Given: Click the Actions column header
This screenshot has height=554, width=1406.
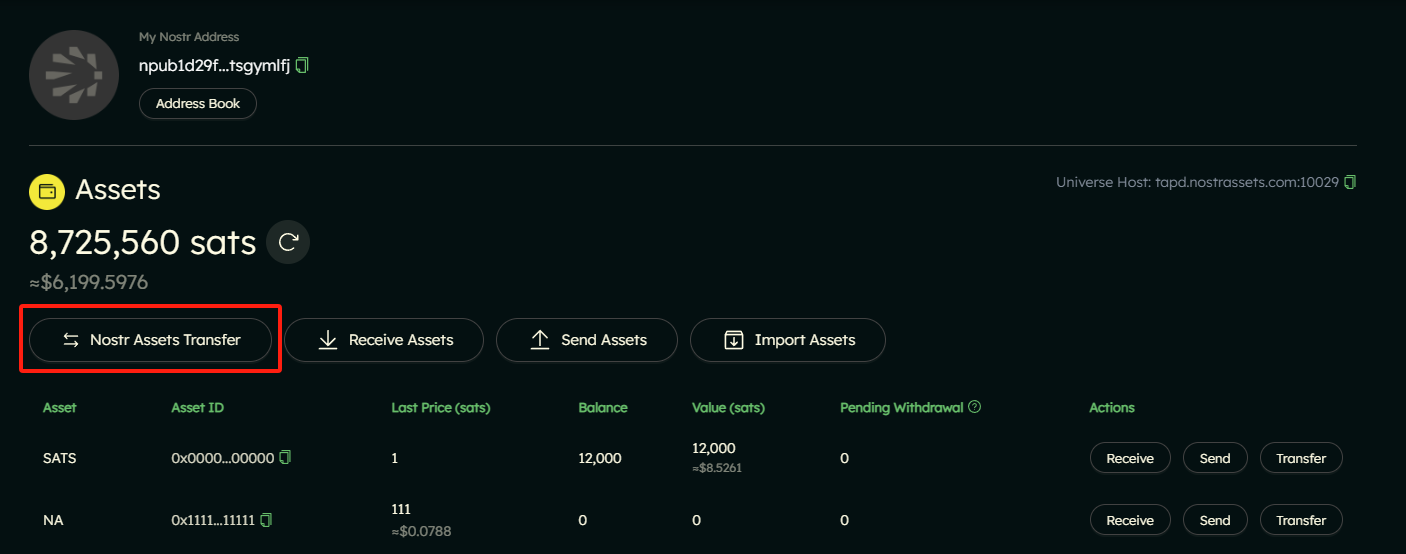Looking at the screenshot, I should pos(1112,407).
